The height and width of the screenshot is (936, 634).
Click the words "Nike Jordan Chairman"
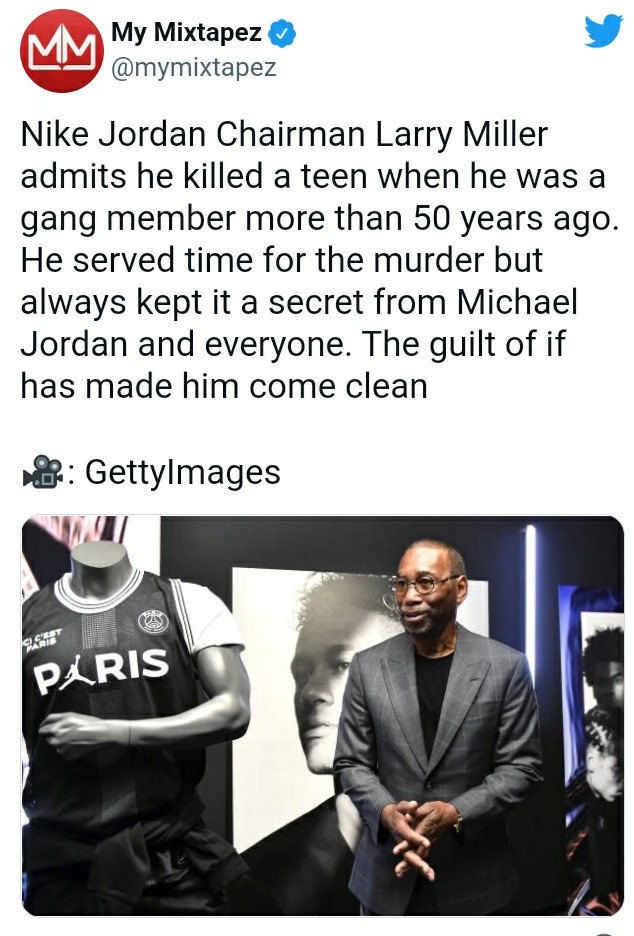tap(193, 134)
